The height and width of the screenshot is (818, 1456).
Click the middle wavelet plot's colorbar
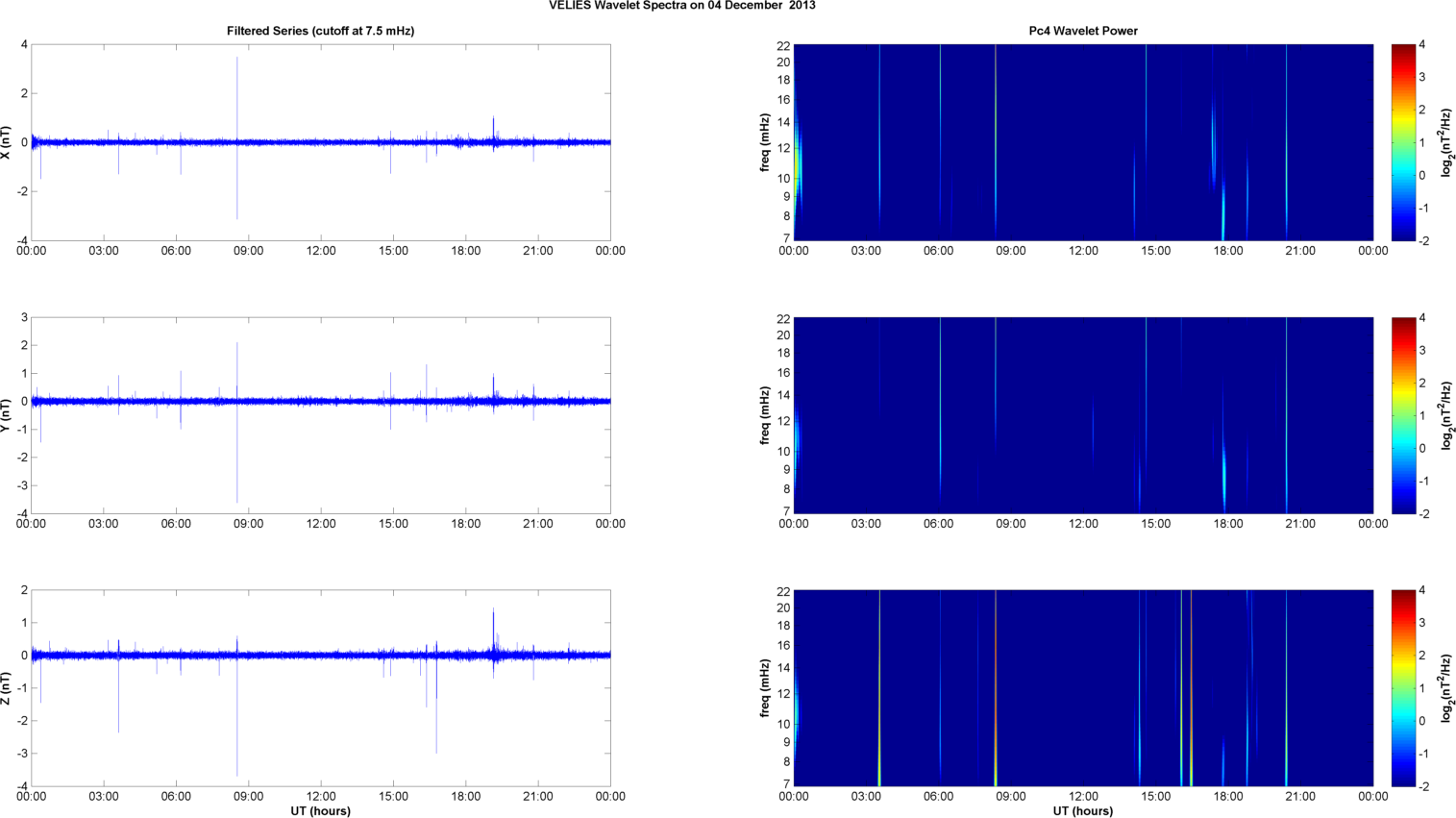pyautogui.click(x=1403, y=415)
